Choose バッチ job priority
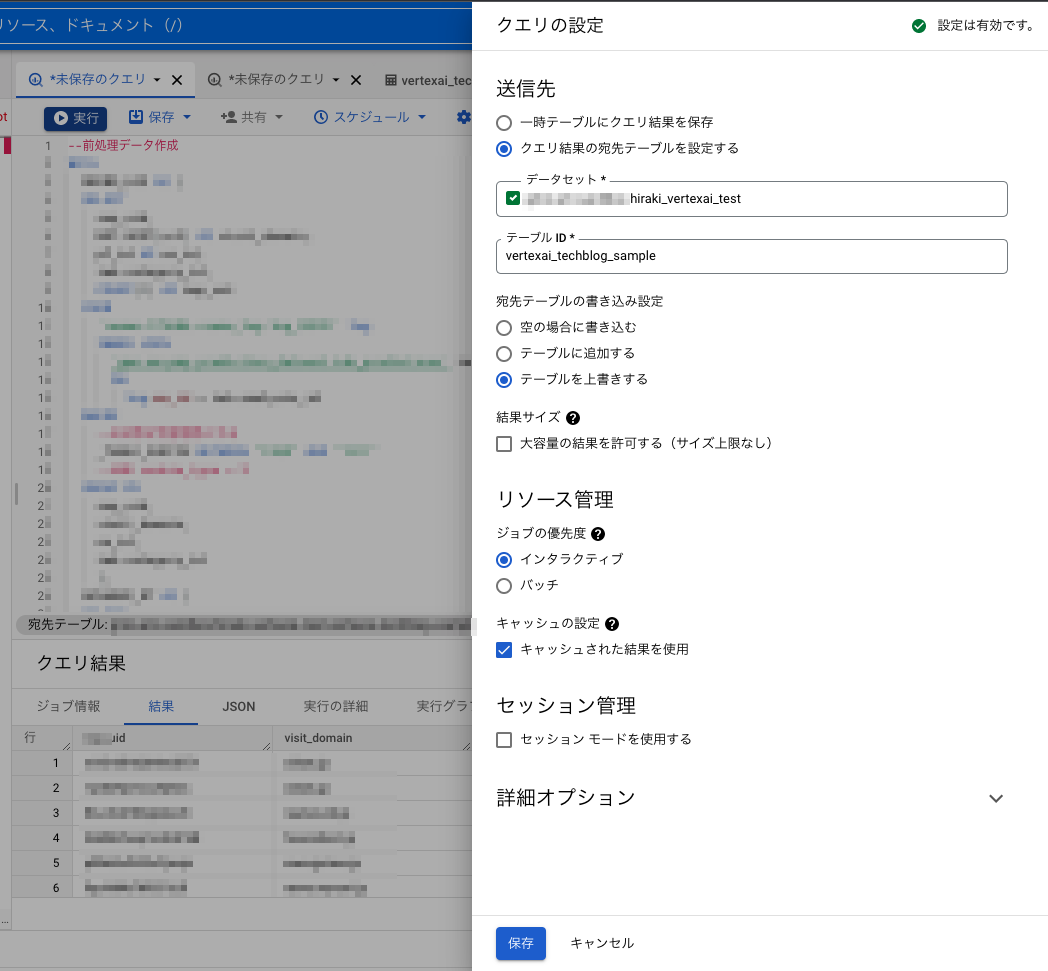 pos(504,585)
